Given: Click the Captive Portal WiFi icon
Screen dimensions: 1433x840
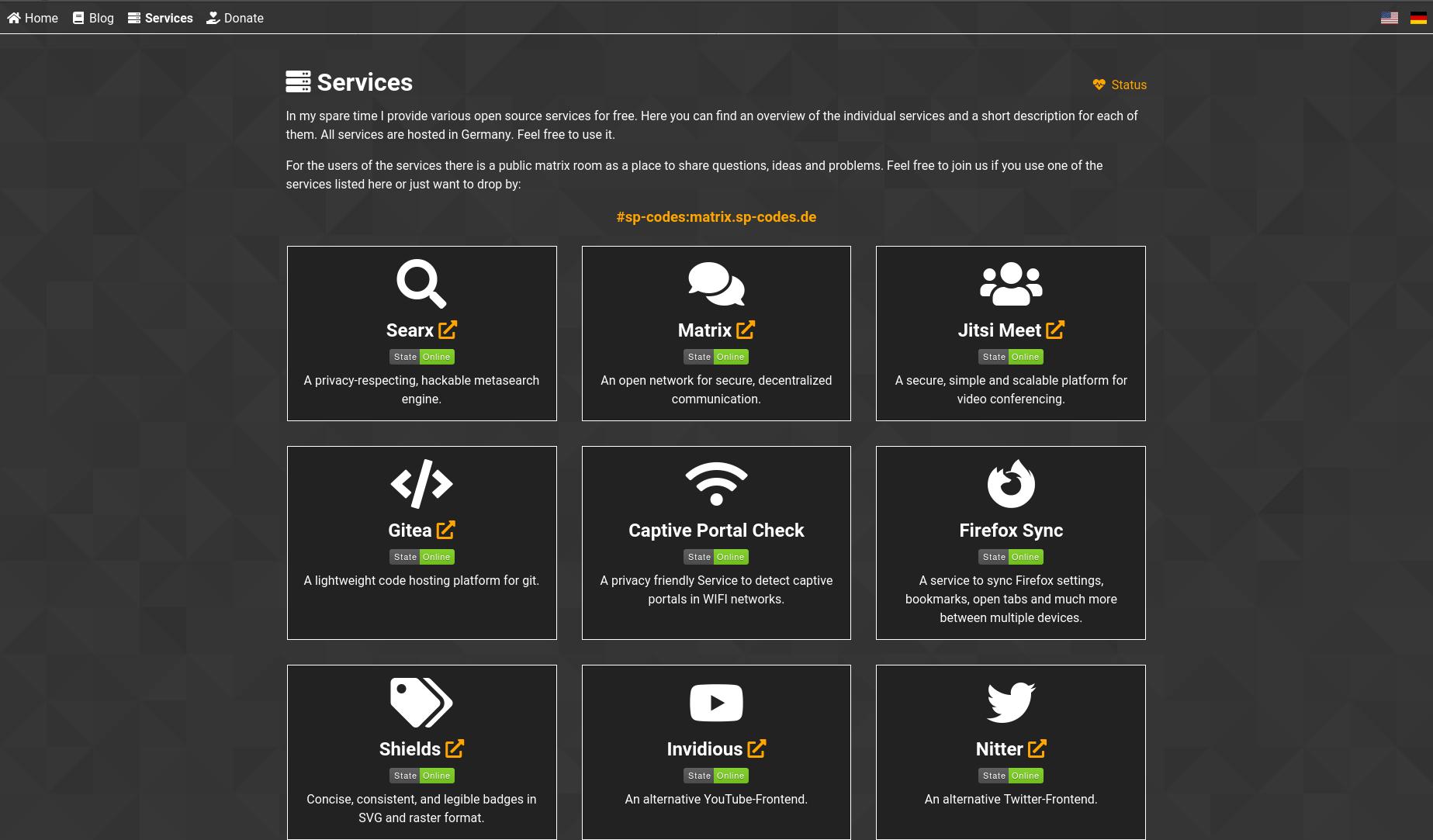Looking at the screenshot, I should point(715,483).
